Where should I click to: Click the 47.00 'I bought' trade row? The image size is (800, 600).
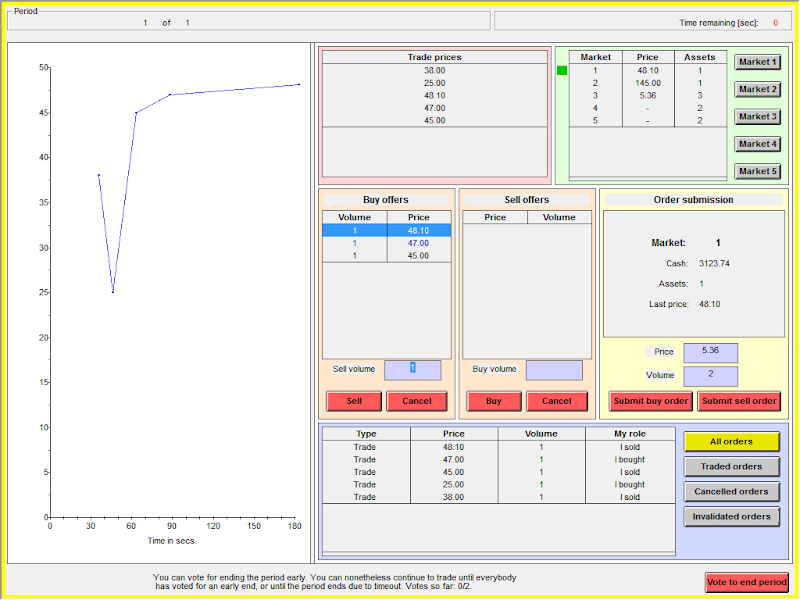click(499, 460)
